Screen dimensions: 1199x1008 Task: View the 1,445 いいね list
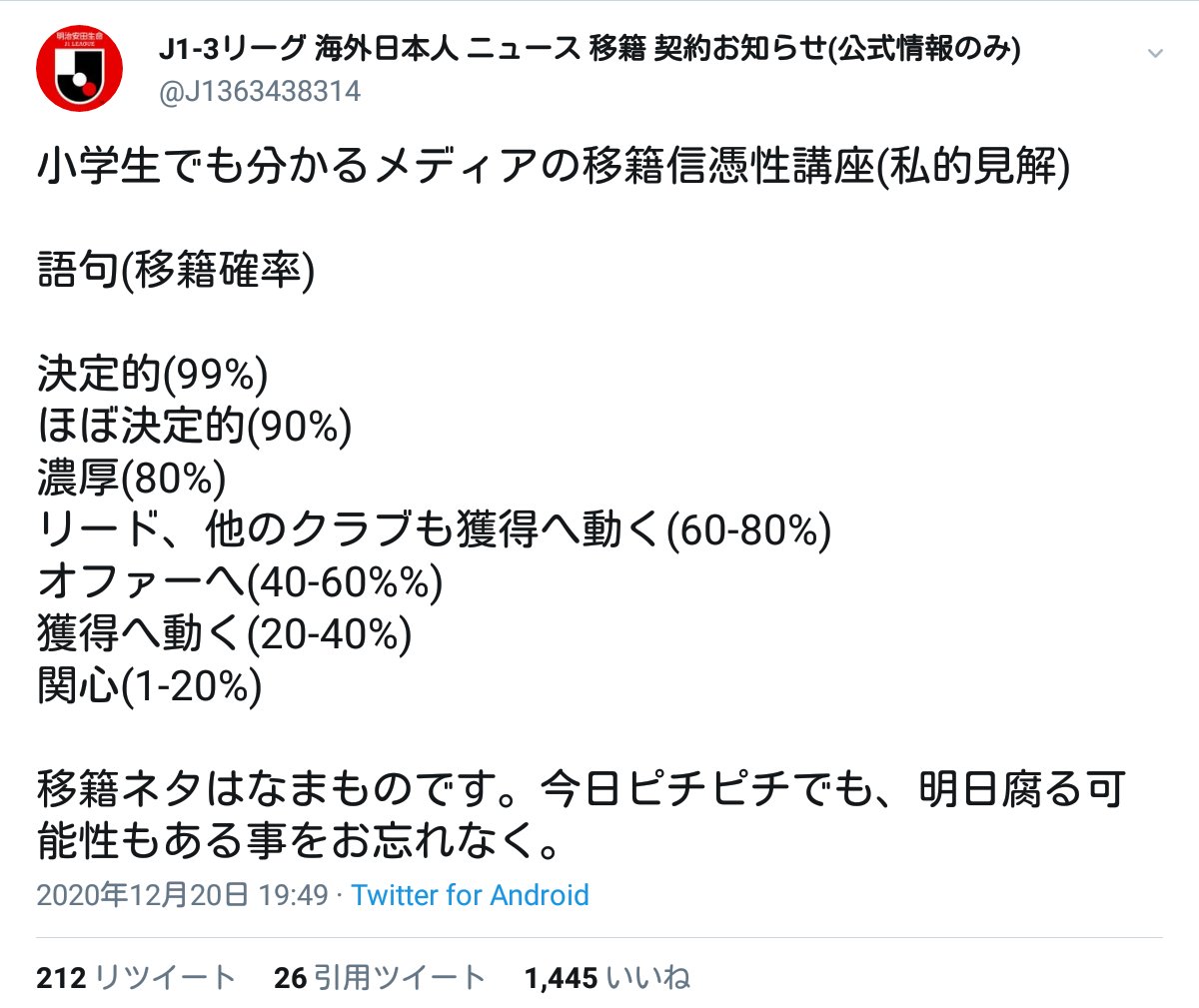pyautogui.click(x=607, y=977)
